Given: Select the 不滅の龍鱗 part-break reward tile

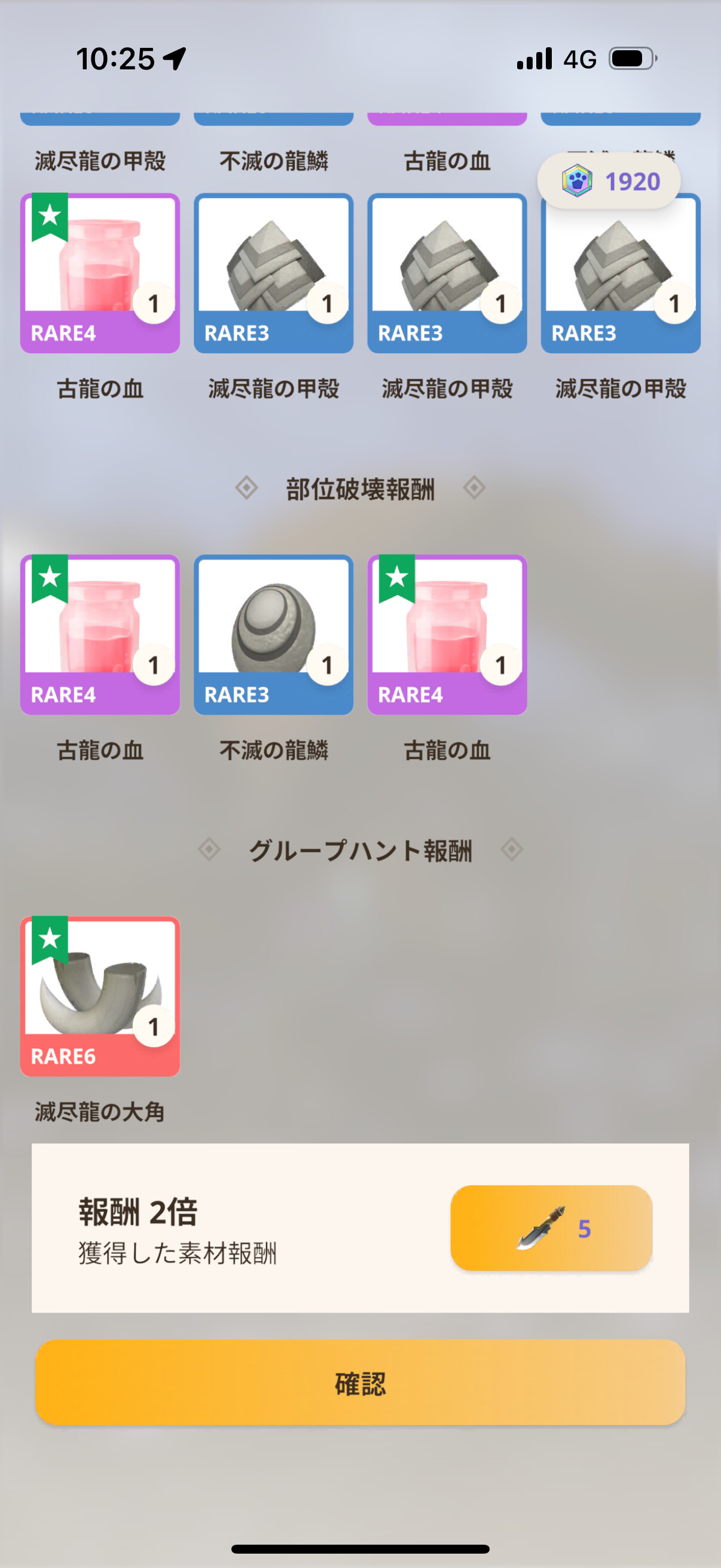Looking at the screenshot, I should coord(274,634).
